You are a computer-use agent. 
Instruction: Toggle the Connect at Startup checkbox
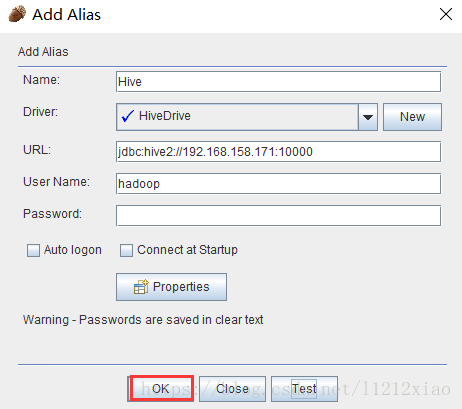[x=126, y=250]
